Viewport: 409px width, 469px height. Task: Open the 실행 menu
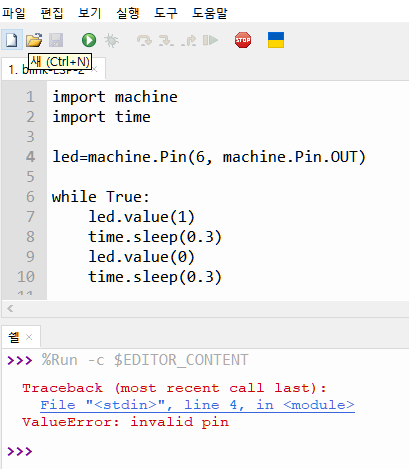(128, 13)
